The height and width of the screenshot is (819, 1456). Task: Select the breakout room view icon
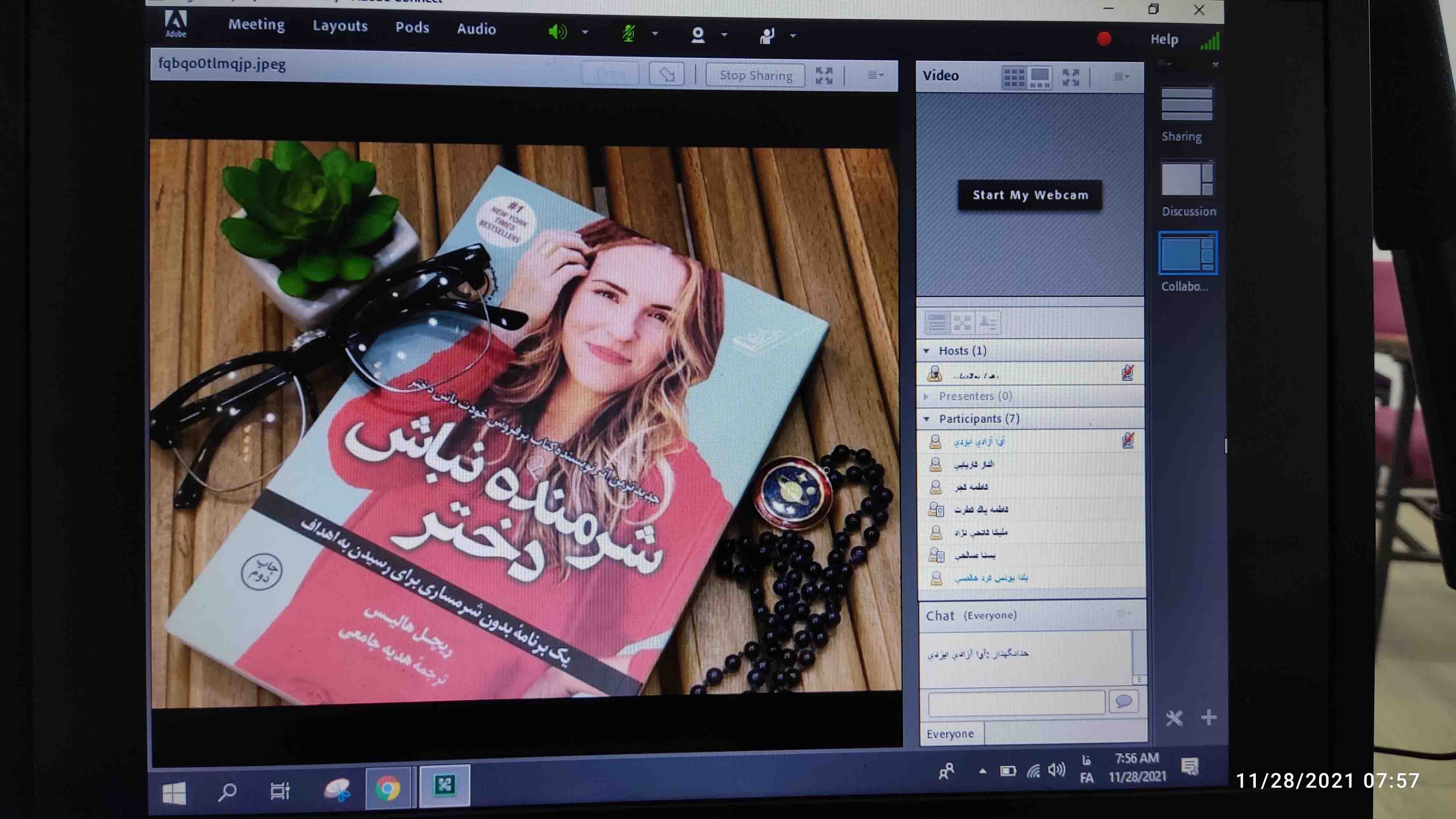[962, 323]
